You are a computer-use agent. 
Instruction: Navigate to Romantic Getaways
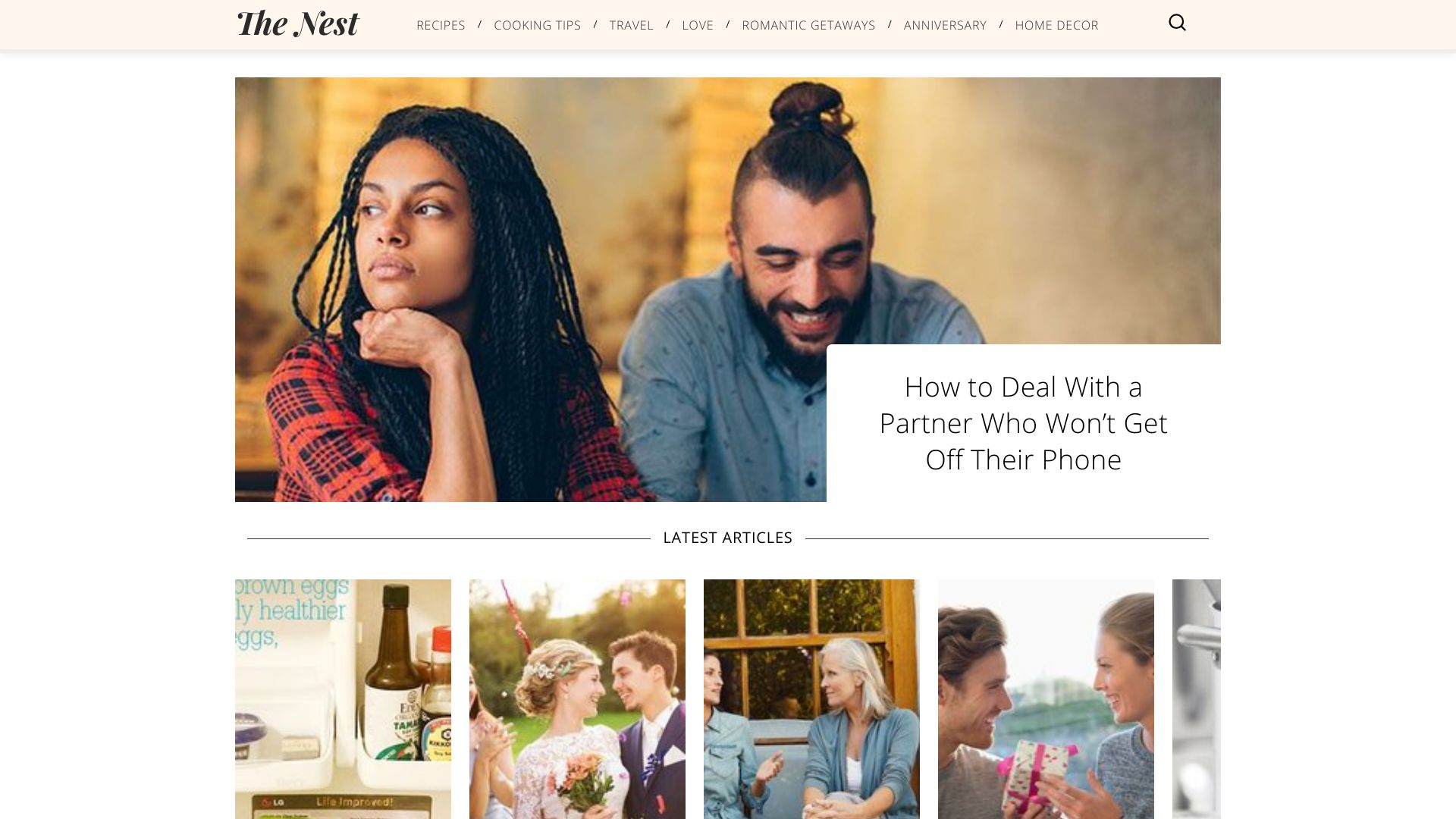pyautogui.click(x=808, y=25)
